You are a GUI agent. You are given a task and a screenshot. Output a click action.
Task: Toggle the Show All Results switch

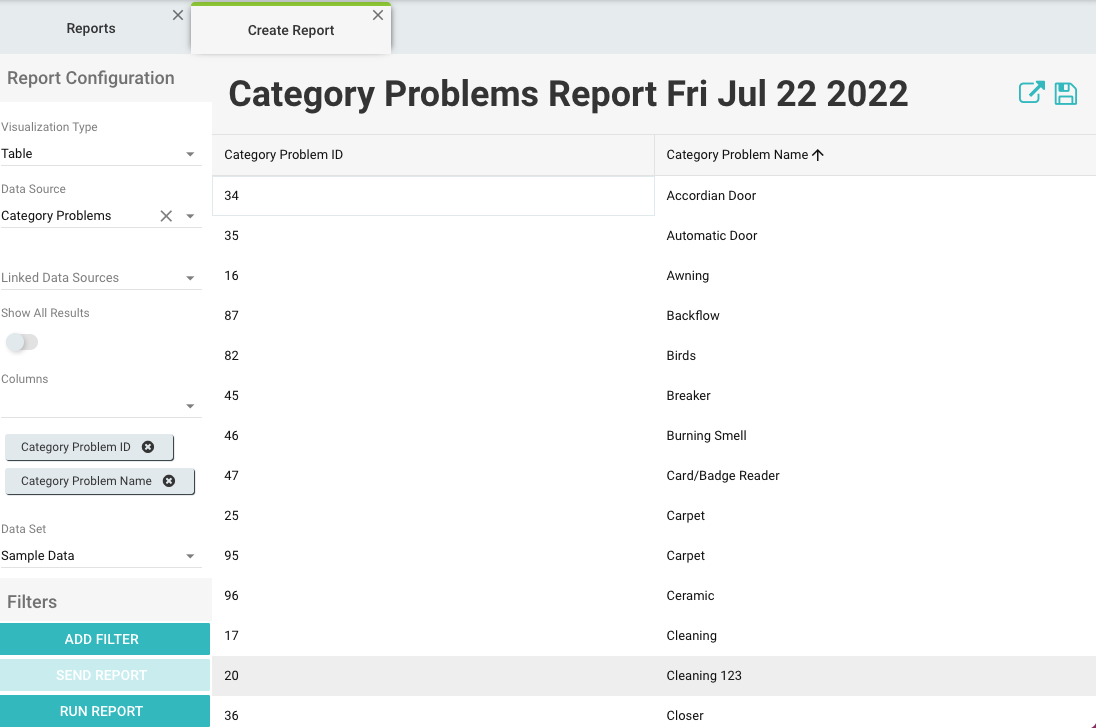click(x=22, y=343)
